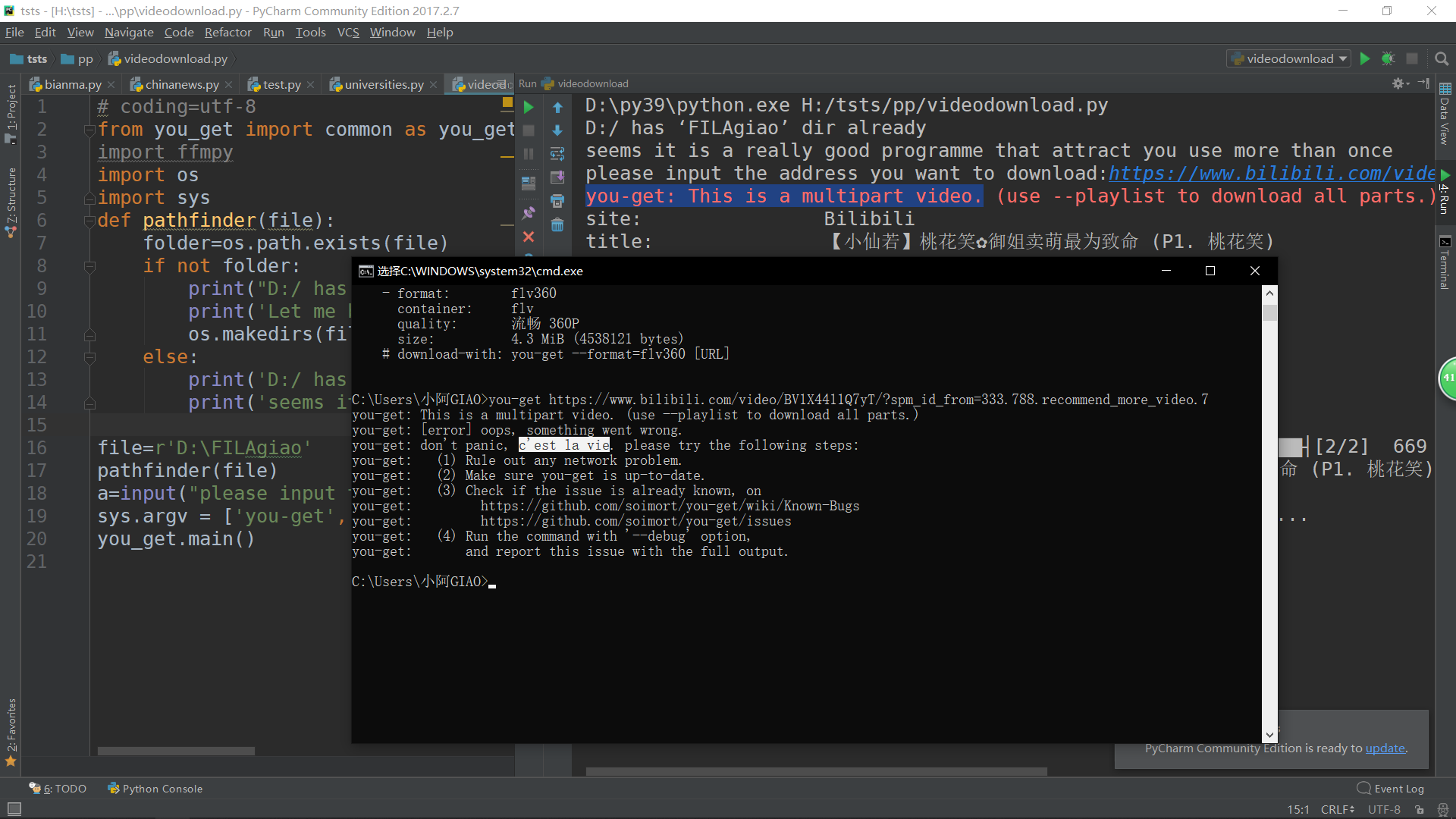Clear all Run console output with trash icon
This screenshot has height=819, width=1456.
pos(557,225)
